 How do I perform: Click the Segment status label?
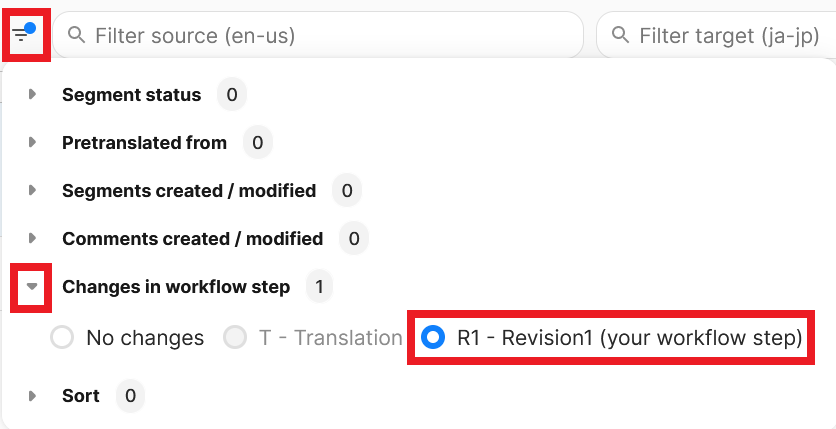coord(131,95)
